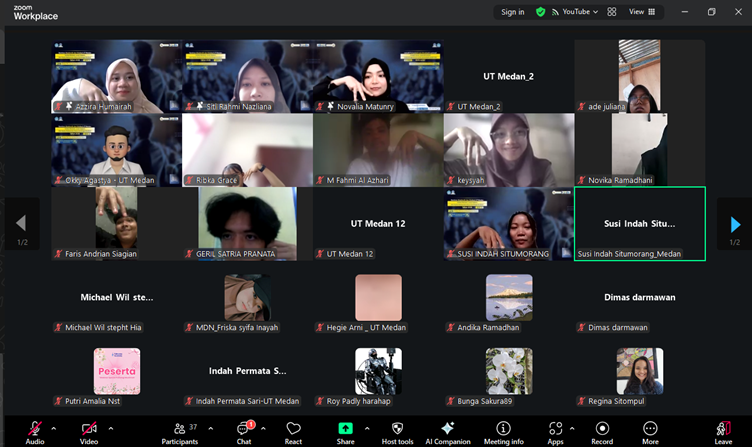Leave the meeting
752x447 pixels.
pyautogui.click(x=723, y=433)
